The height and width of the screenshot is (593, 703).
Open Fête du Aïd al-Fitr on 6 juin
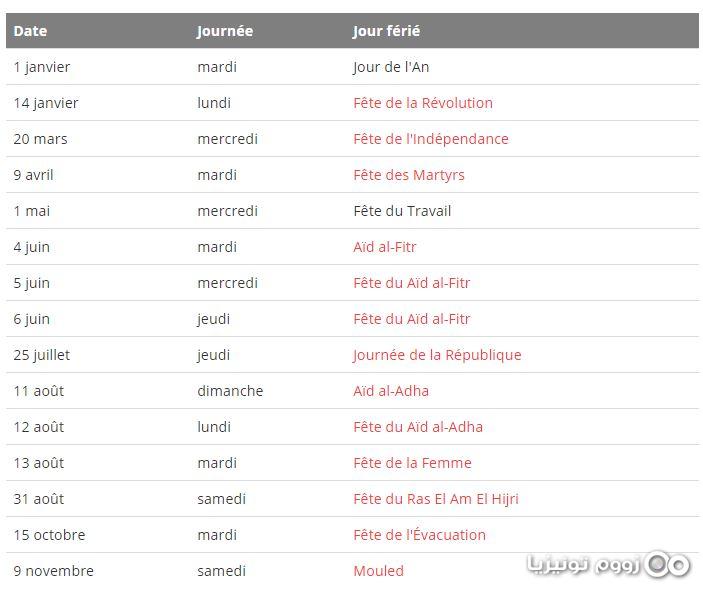[411, 319]
